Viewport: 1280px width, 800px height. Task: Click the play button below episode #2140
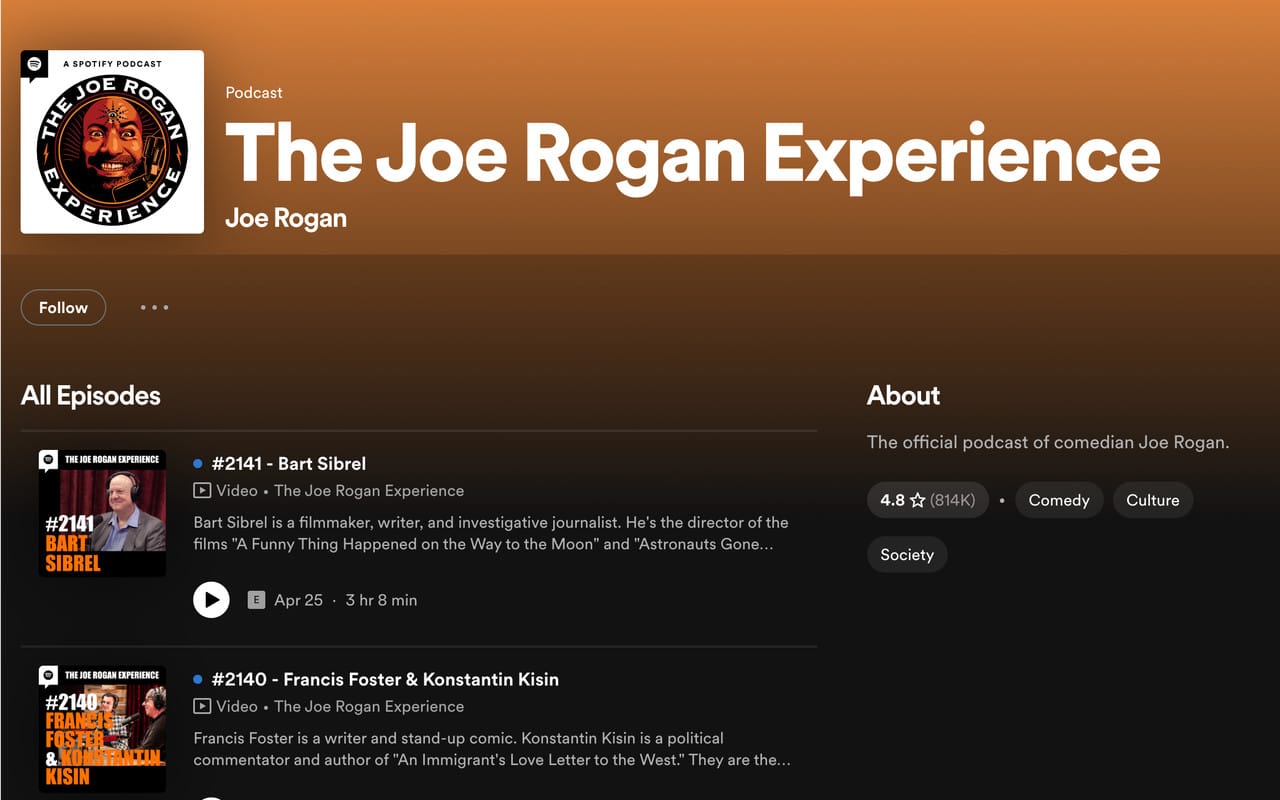point(211,795)
